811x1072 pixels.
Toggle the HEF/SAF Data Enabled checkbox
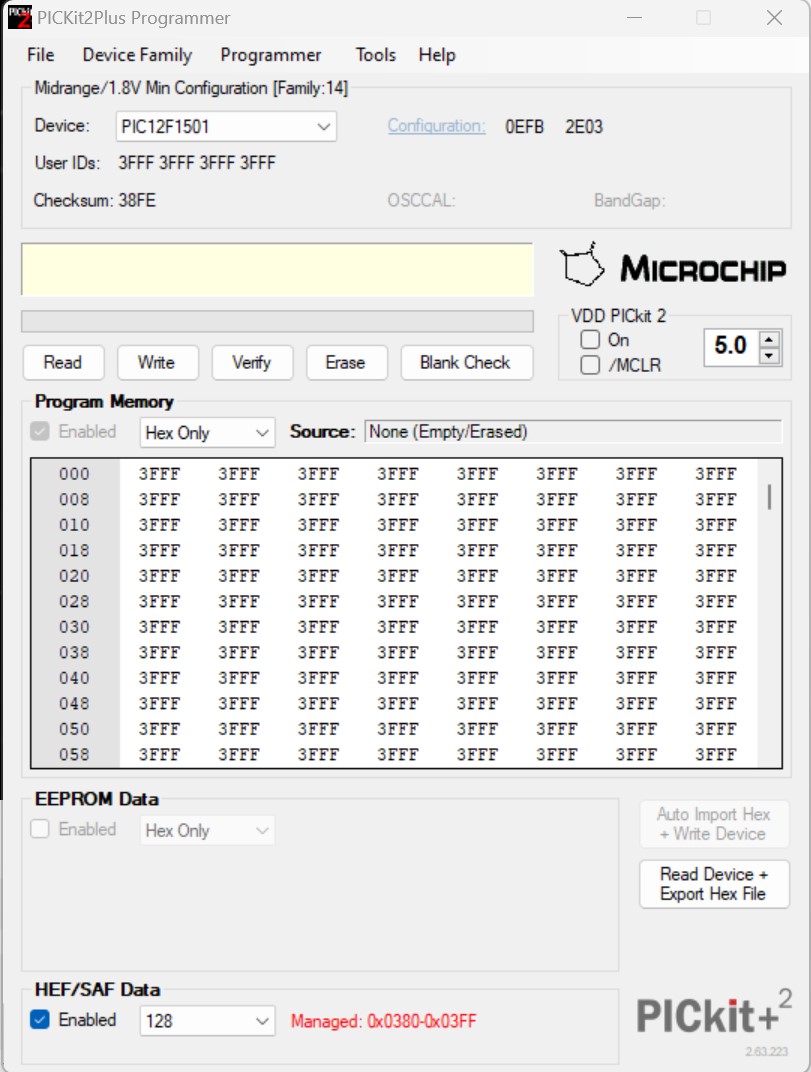[x=40, y=1020]
